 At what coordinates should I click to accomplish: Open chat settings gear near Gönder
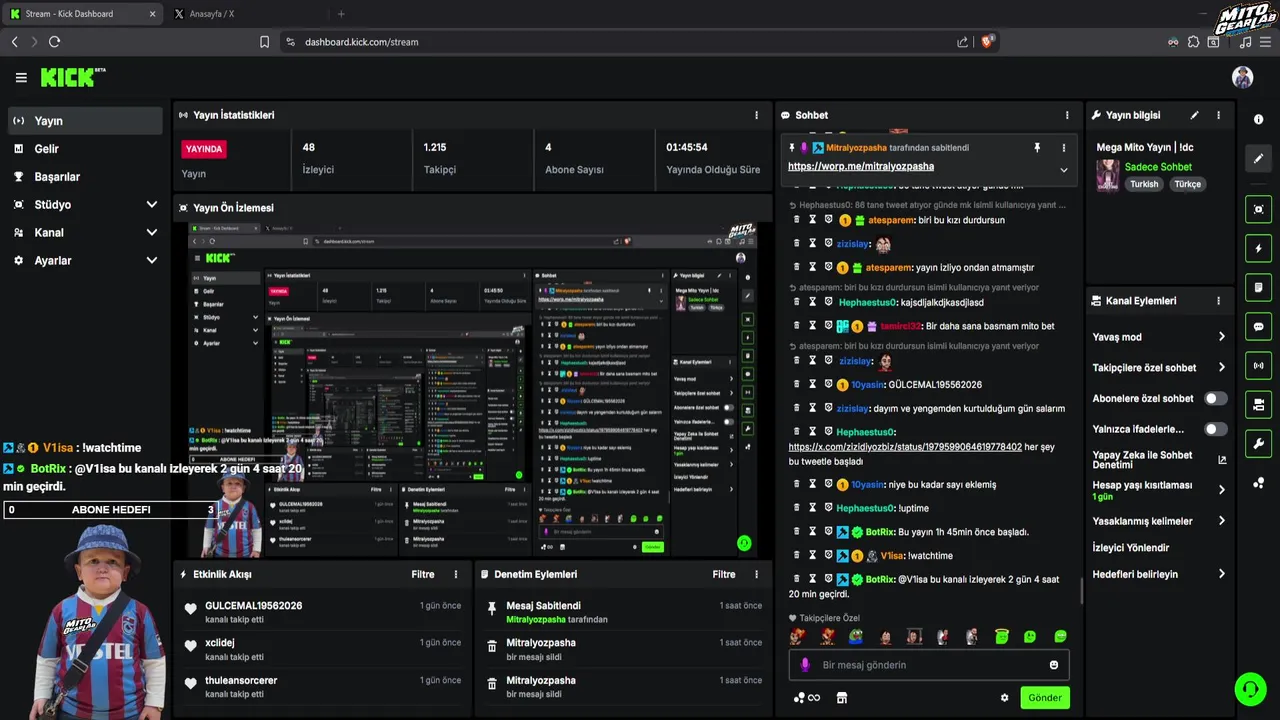point(1004,698)
